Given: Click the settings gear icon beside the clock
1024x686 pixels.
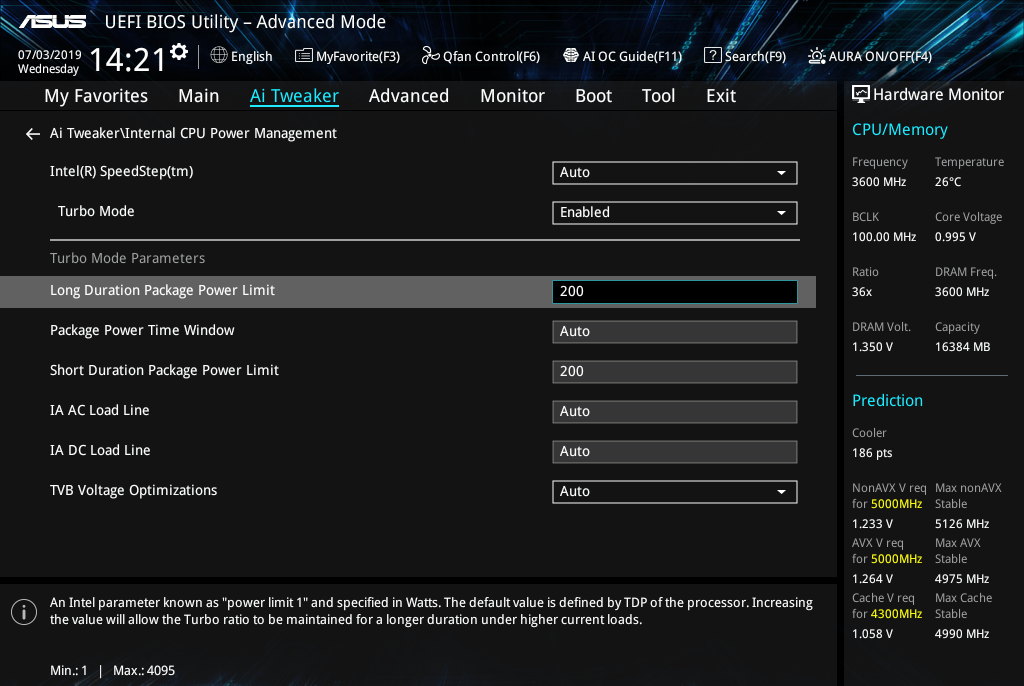Looking at the screenshot, I should 179,52.
